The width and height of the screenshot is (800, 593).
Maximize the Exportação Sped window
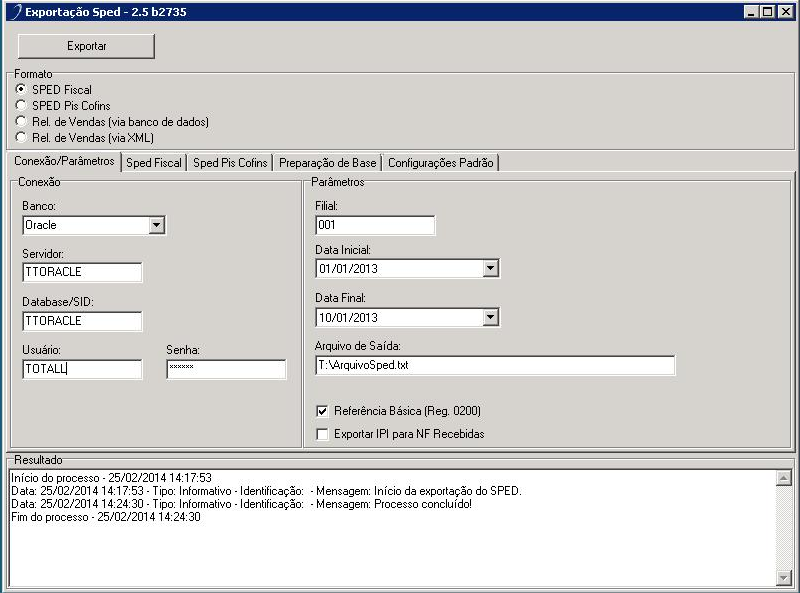tap(767, 12)
